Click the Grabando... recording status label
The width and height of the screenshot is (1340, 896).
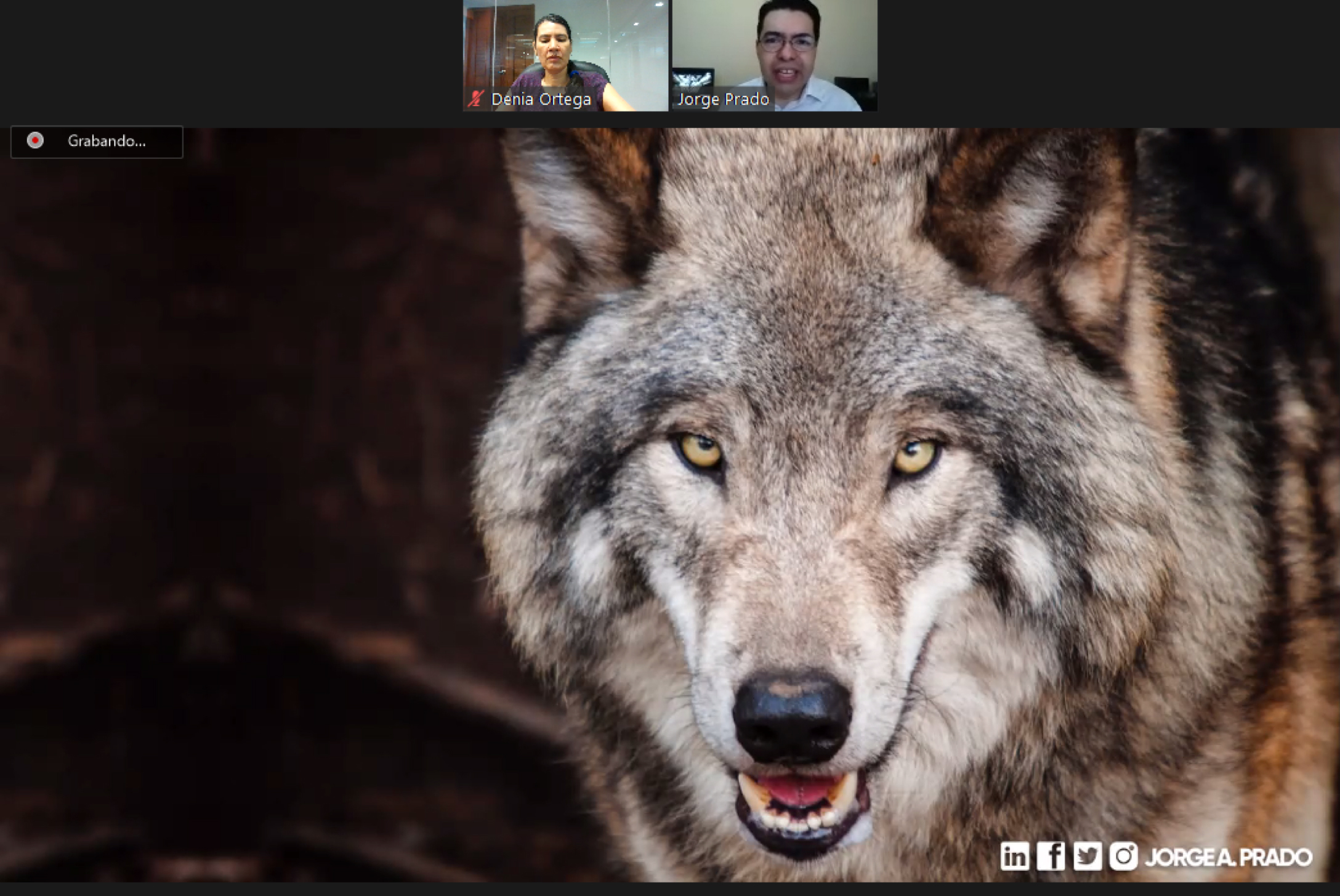107,141
